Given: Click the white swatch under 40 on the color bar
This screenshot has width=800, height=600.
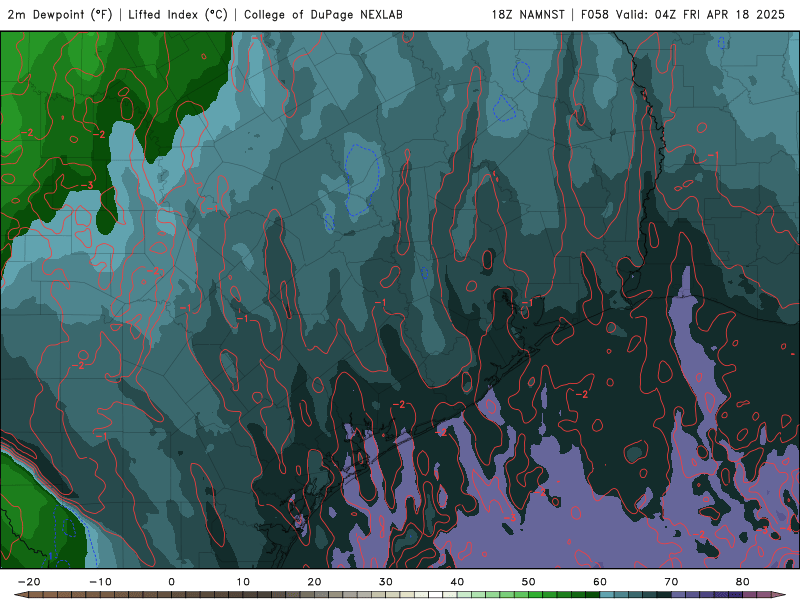Looking at the screenshot, I should [x=435, y=594].
